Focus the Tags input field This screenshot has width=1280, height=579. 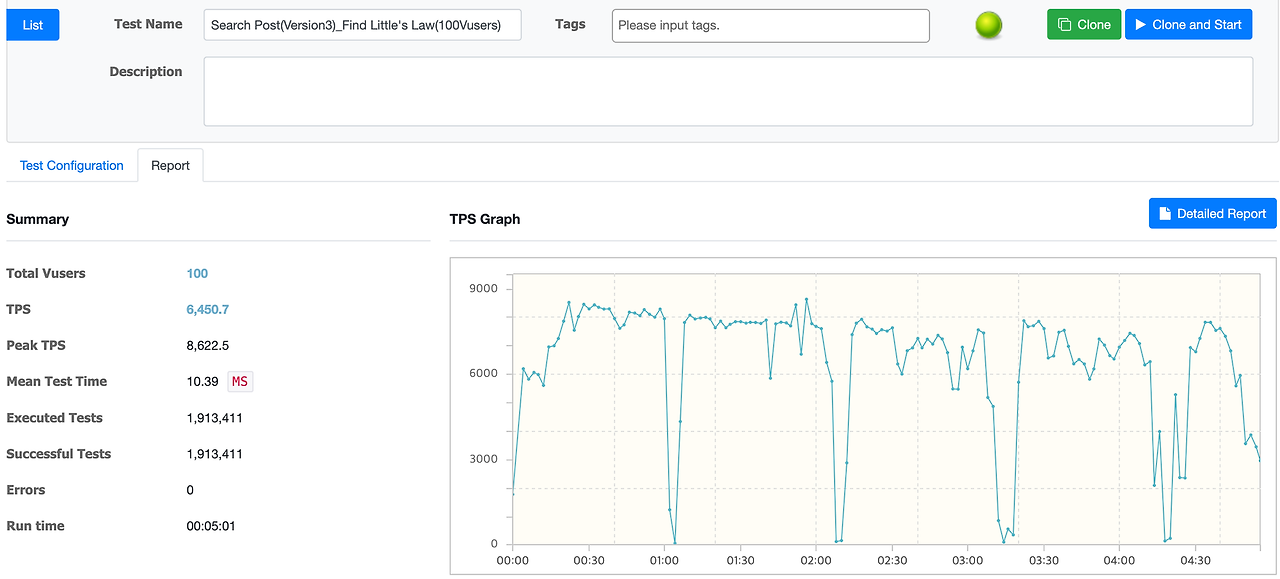[771, 26]
